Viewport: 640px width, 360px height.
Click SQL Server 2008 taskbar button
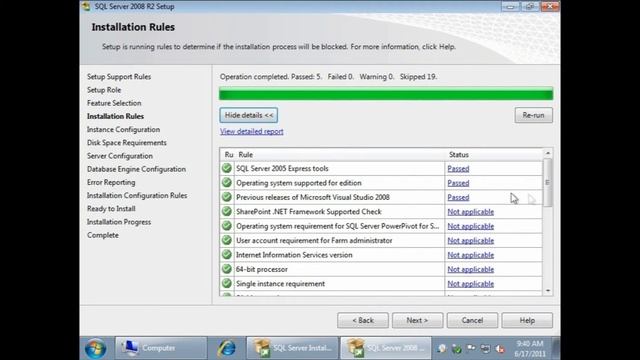(x=386, y=348)
